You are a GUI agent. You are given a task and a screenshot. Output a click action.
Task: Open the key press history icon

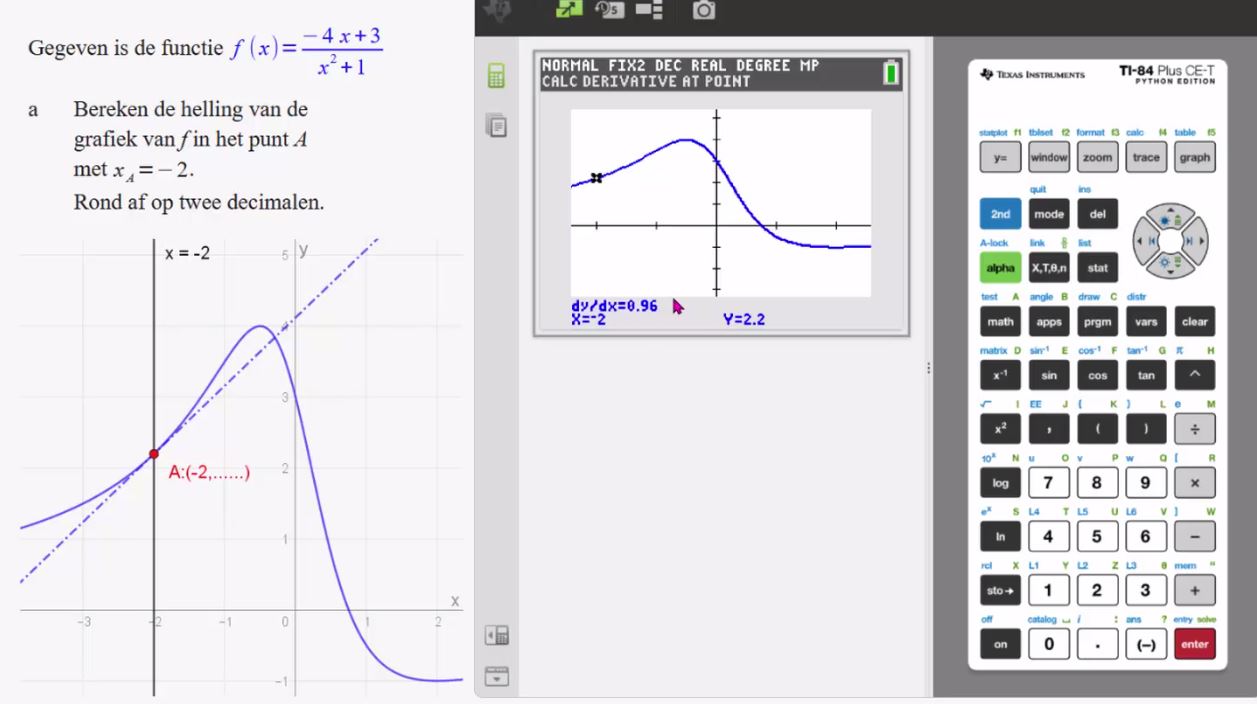tap(609, 9)
